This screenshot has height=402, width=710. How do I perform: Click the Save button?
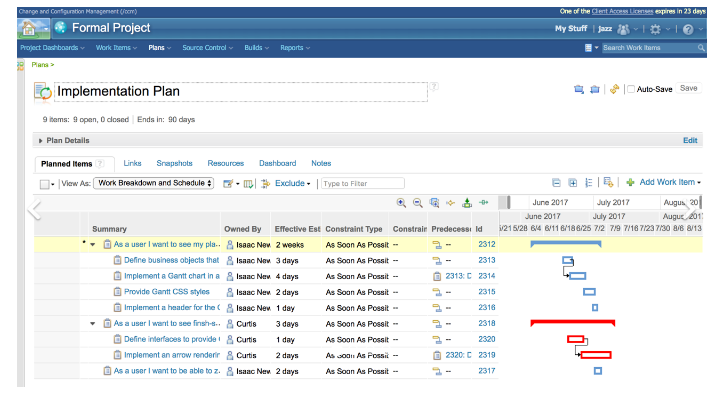(x=688, y=89)
